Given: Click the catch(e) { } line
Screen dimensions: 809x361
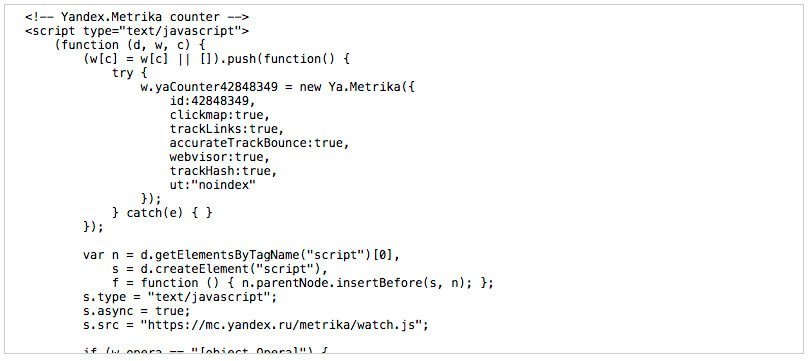Looking at the screenshot, I should pos(162,212).
